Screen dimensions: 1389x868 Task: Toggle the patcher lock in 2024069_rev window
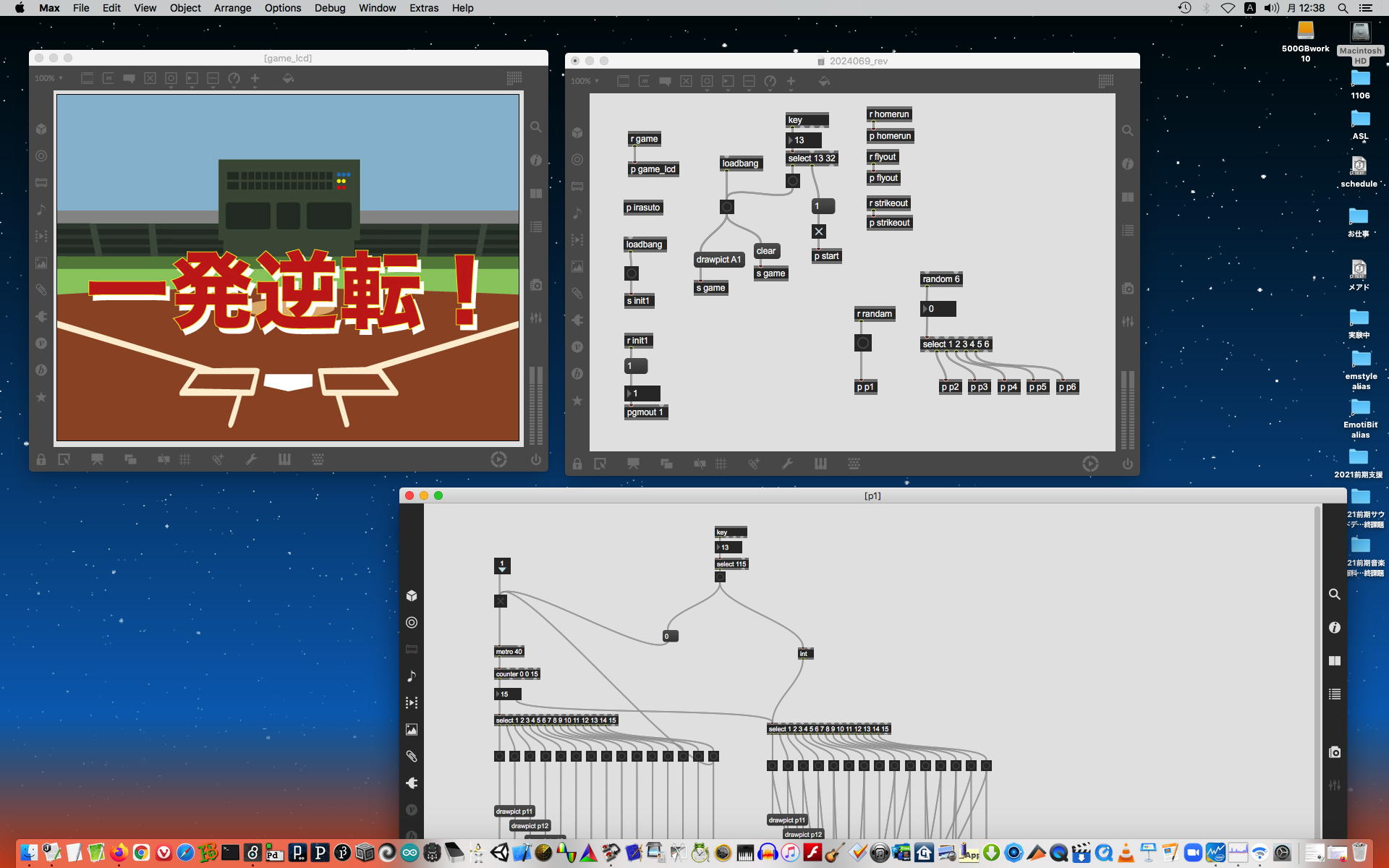point(577,464)
